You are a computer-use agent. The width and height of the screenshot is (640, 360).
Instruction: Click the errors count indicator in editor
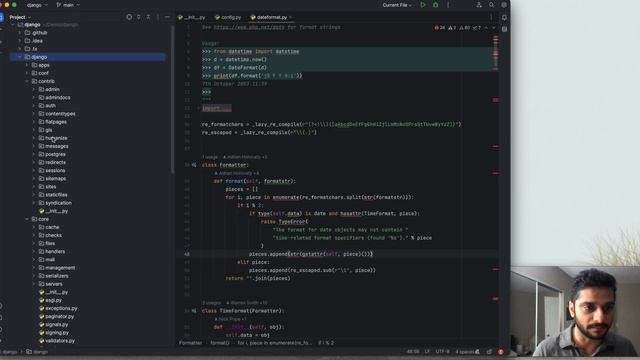(440, 28)
